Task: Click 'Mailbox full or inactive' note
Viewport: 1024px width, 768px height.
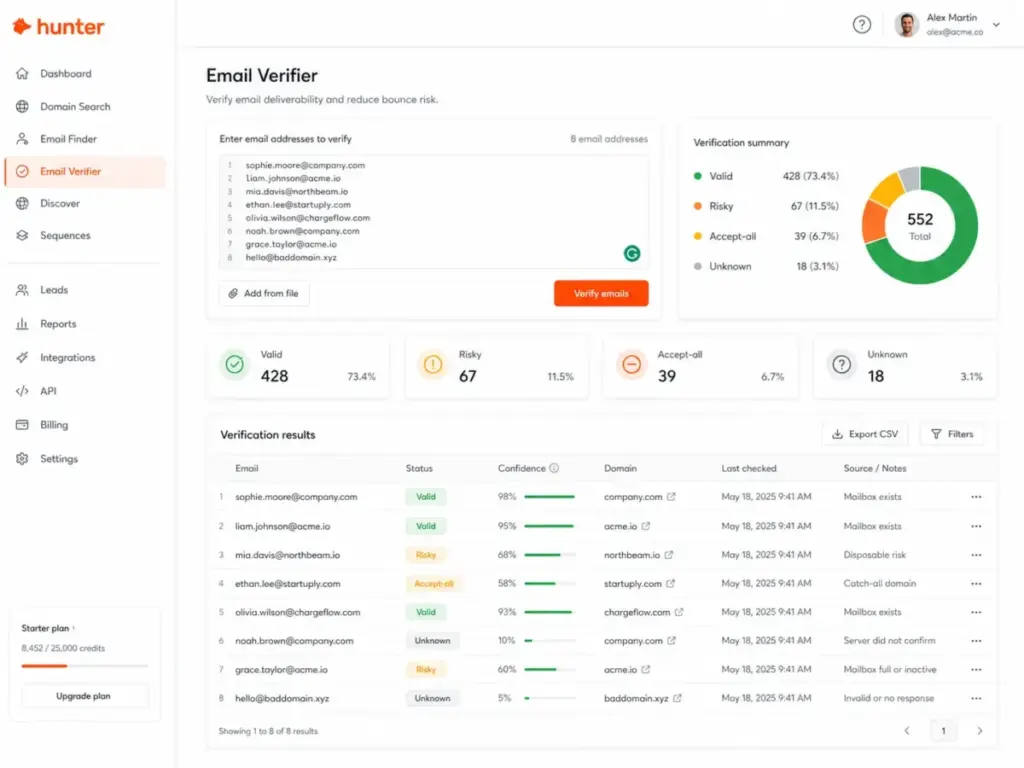Action: pos(889,669)
